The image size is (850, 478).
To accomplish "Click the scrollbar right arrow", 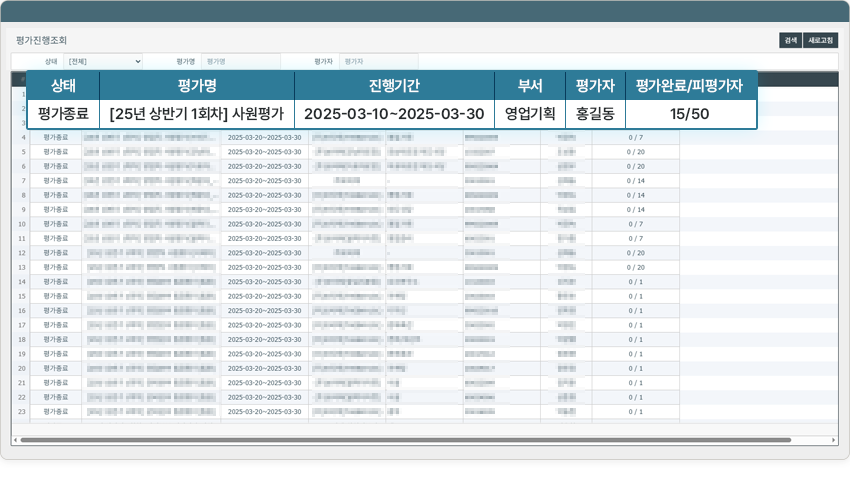I will (833, 440).
